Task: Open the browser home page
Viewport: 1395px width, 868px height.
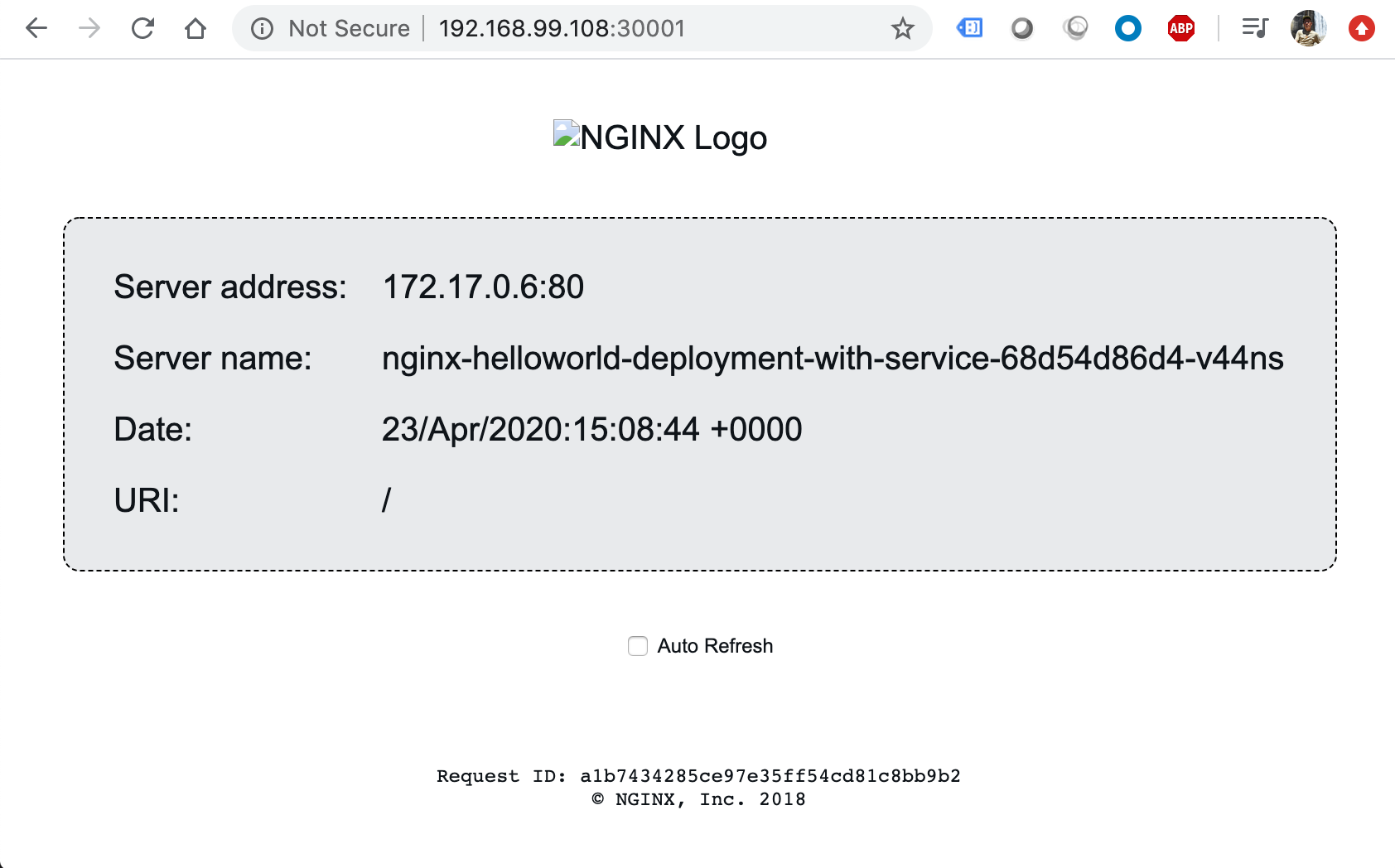Action: point(195,29)
